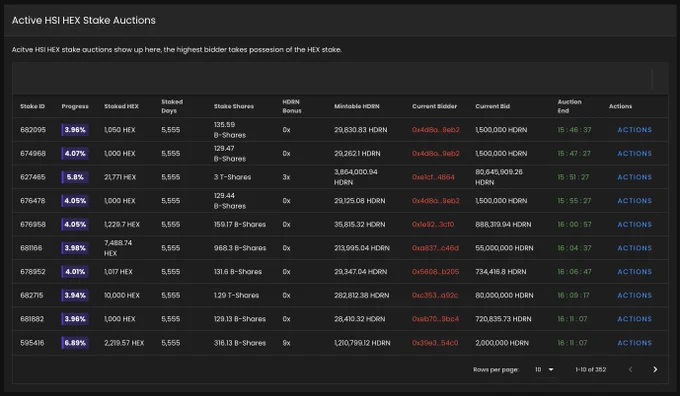Screen dimensions: 680x396
Task: Click the 55,000,000 HDRN current bid
Action: tap(504, 248)
